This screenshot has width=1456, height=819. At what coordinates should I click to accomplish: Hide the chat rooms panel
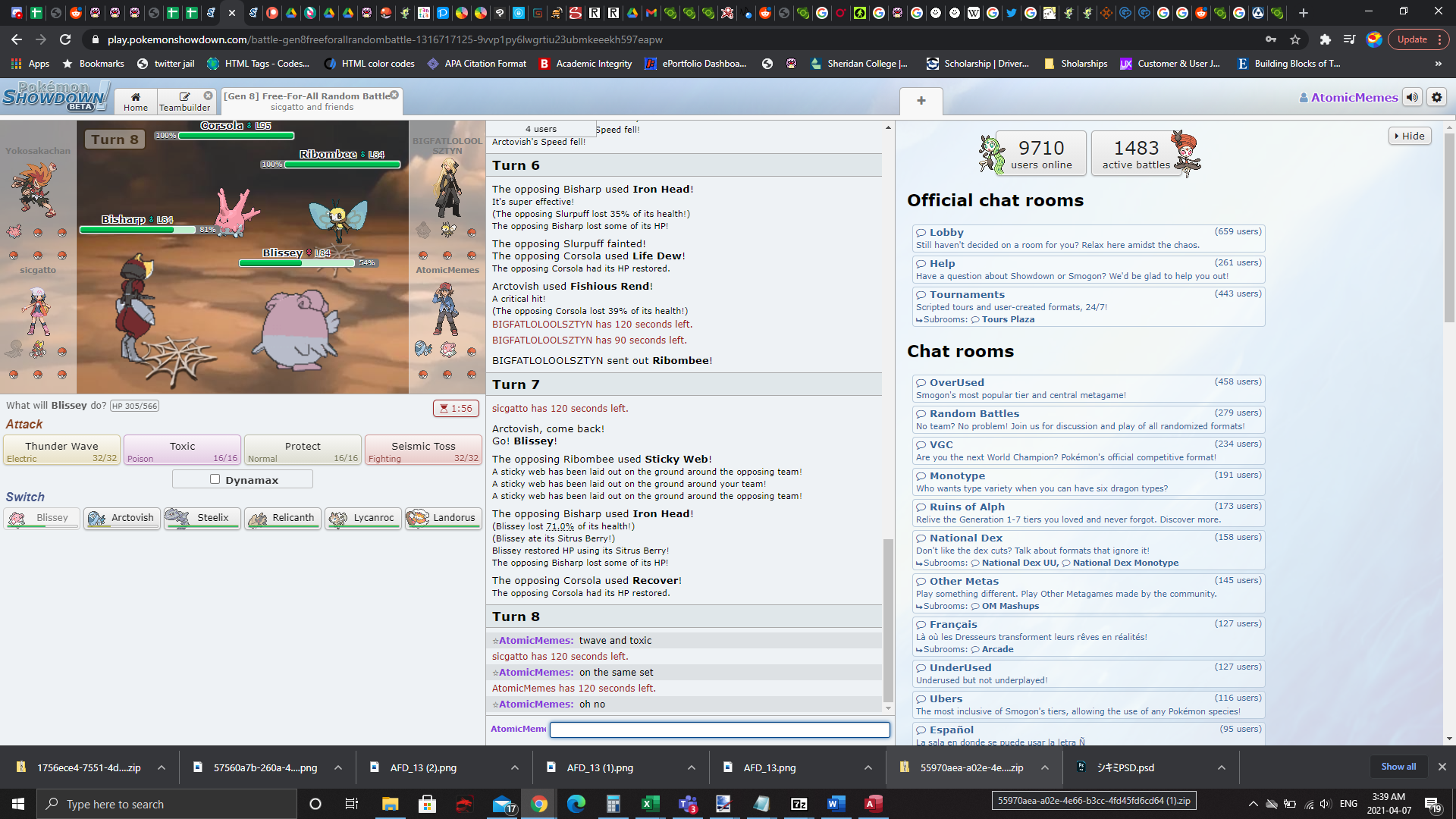(1410, 136)
